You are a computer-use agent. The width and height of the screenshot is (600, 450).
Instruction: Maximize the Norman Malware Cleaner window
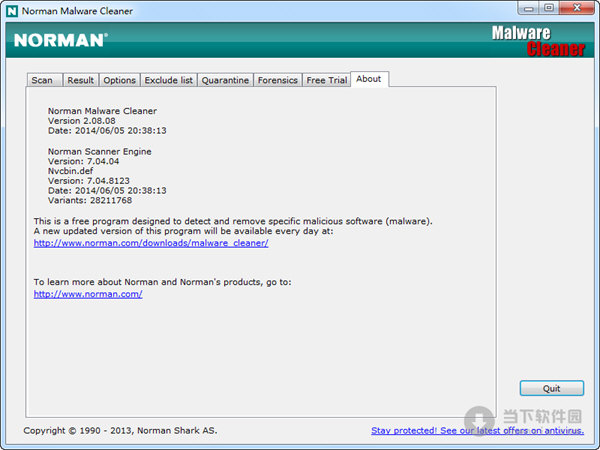[x=549, y=8]
